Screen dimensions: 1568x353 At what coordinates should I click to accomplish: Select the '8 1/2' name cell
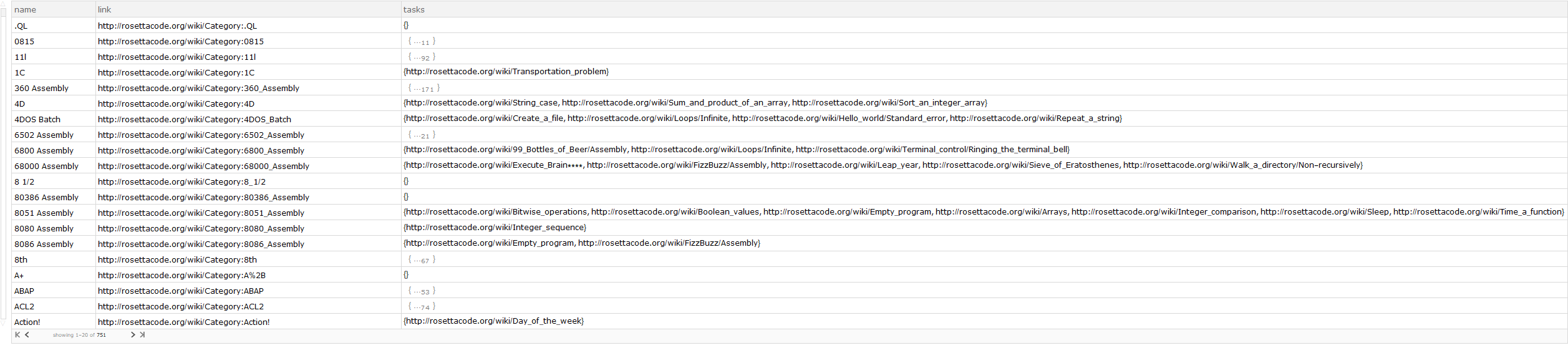[x=54, y=181]
